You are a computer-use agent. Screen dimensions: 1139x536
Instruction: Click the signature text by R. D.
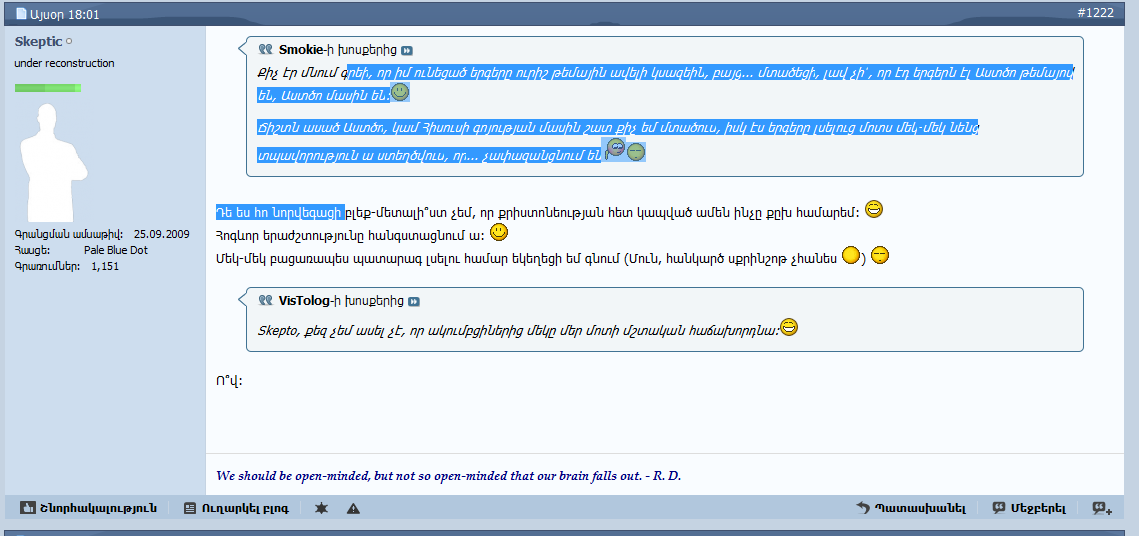tap(449, 476)
